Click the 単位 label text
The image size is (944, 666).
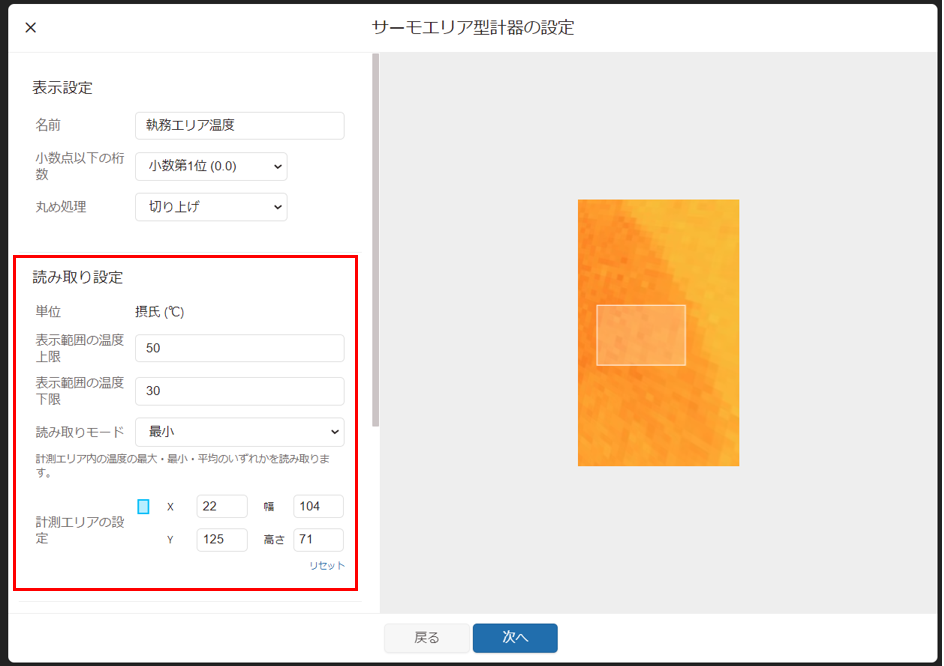click(x=48, y=312)
